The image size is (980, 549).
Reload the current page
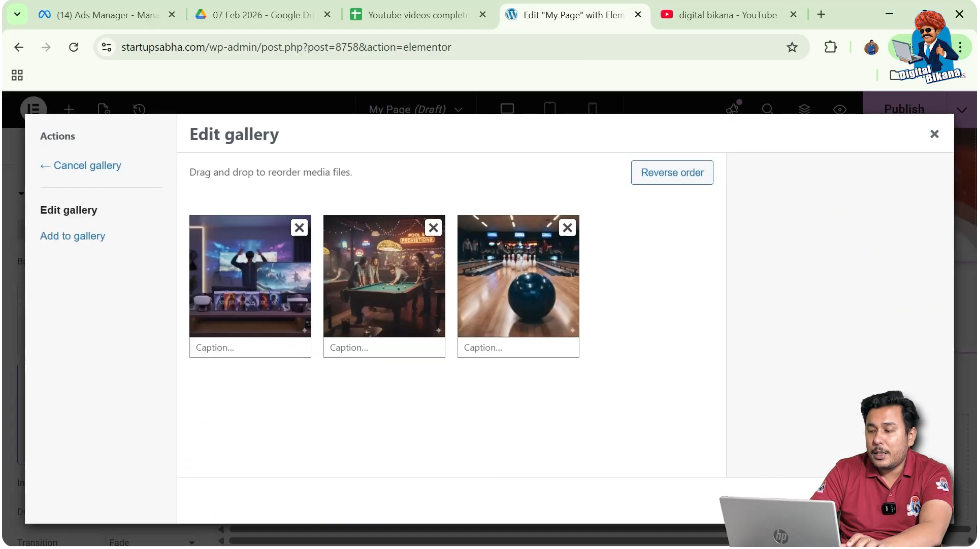(74, 47)
